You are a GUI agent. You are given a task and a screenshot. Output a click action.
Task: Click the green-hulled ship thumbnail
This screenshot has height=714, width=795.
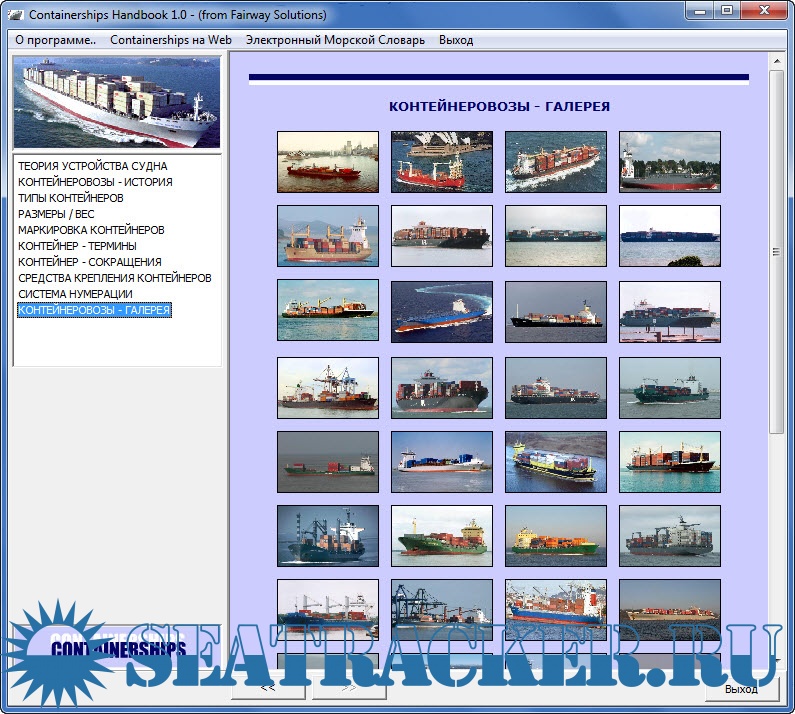click(x=442, y=536)
